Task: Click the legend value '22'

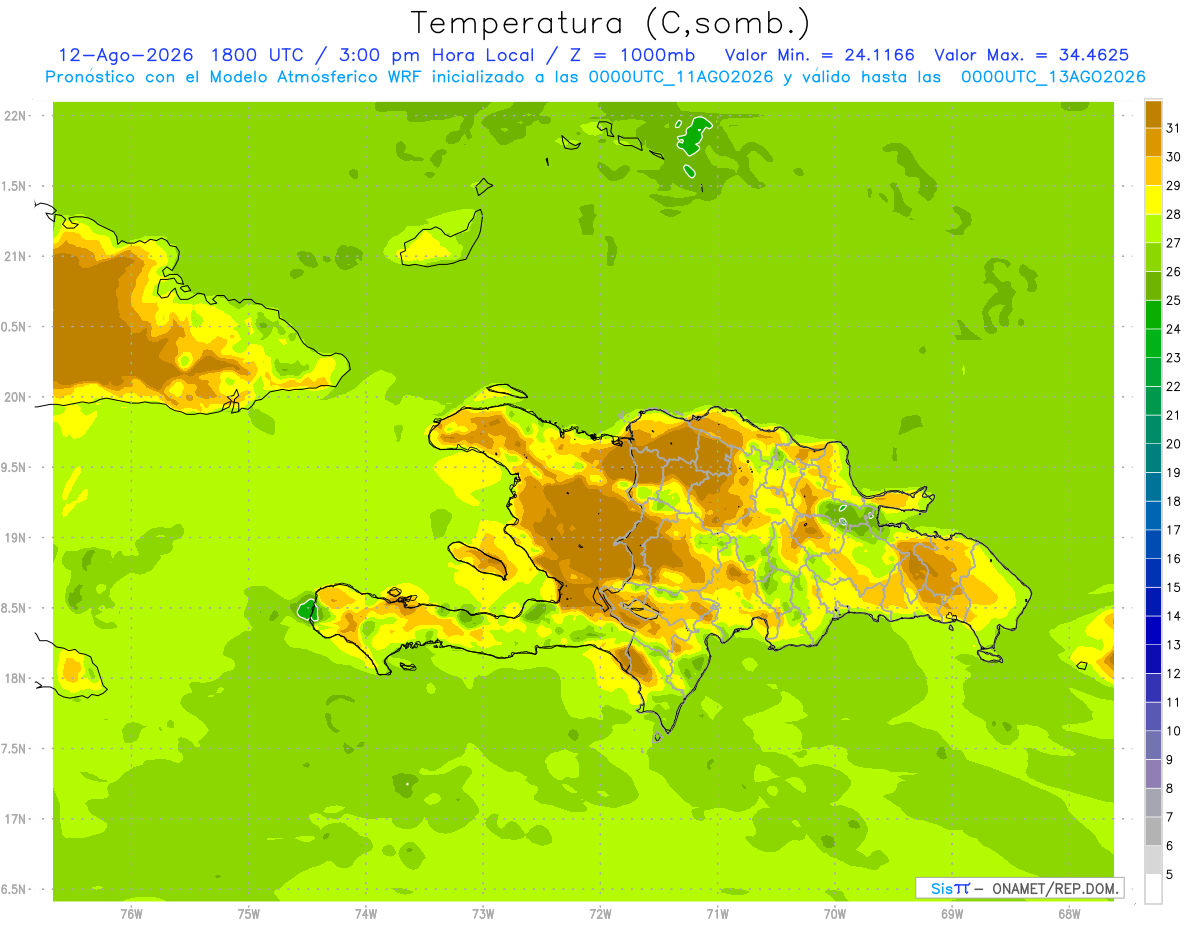Action: point(1174,386)
